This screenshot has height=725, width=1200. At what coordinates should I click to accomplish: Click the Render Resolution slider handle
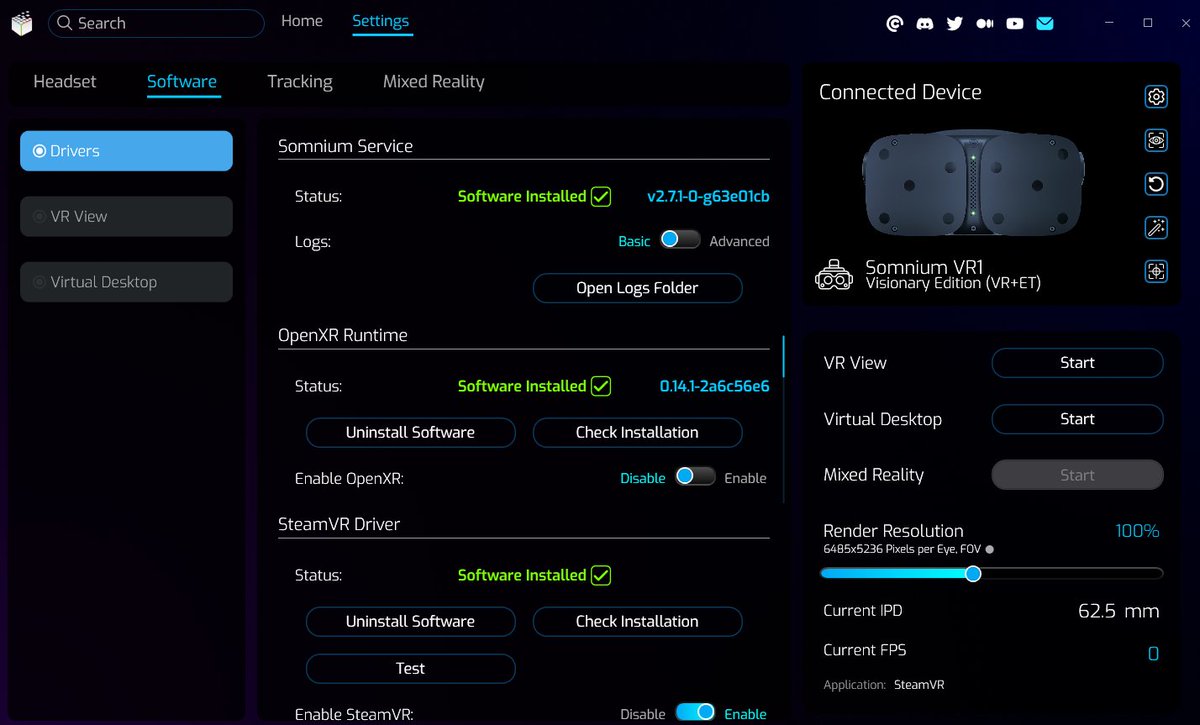[973, 574]
